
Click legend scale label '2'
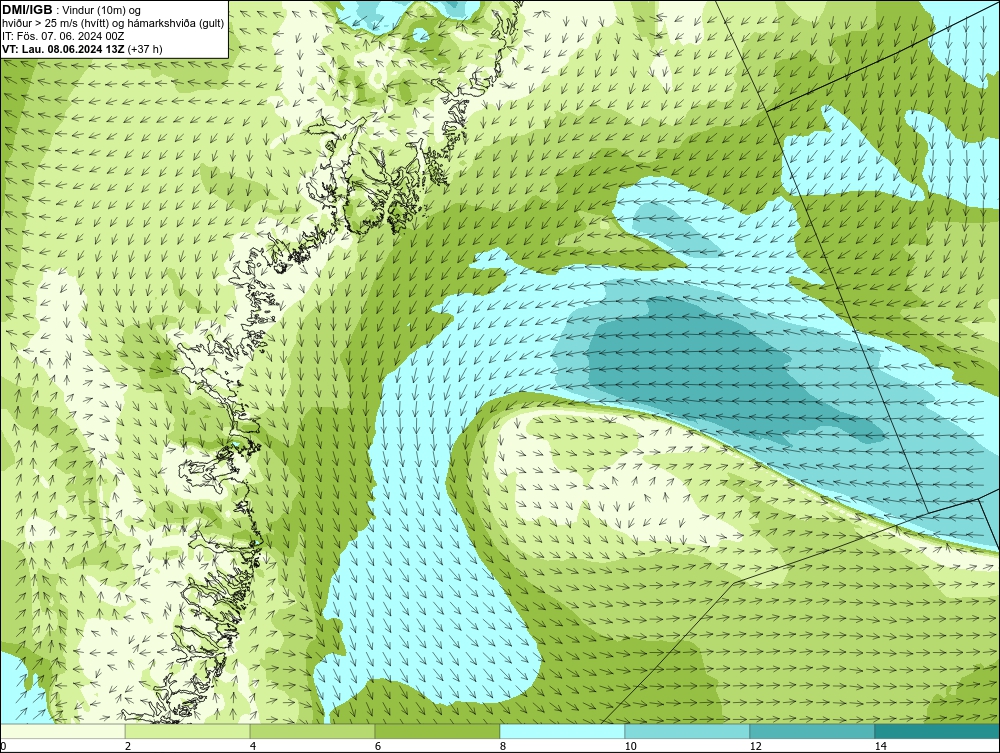point(128,747)
